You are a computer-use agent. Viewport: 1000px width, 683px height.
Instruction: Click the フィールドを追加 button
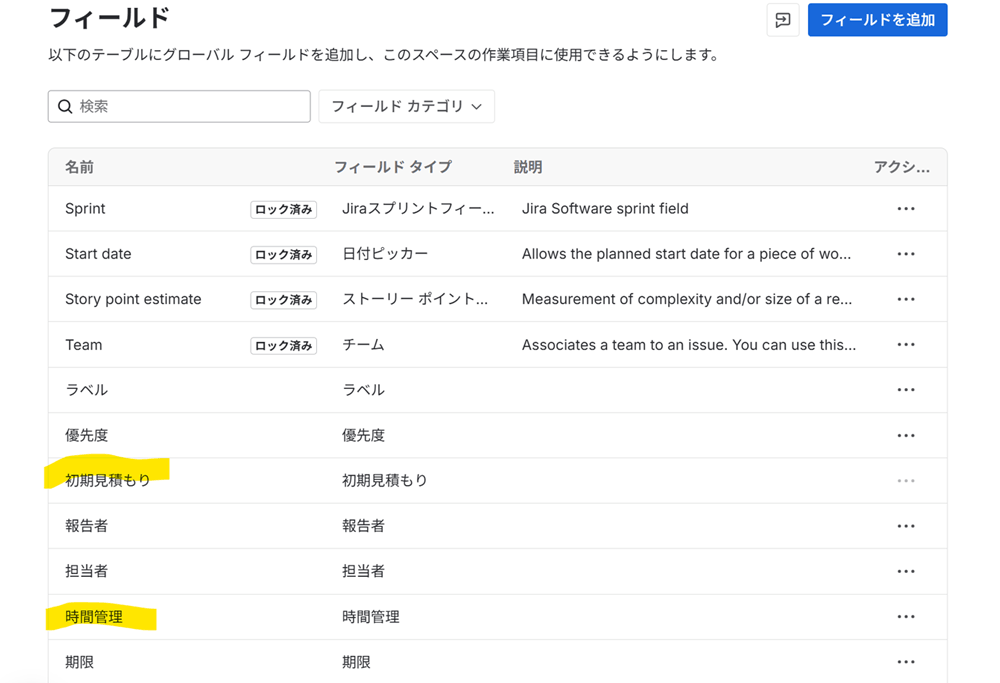(x=877, y=20)
